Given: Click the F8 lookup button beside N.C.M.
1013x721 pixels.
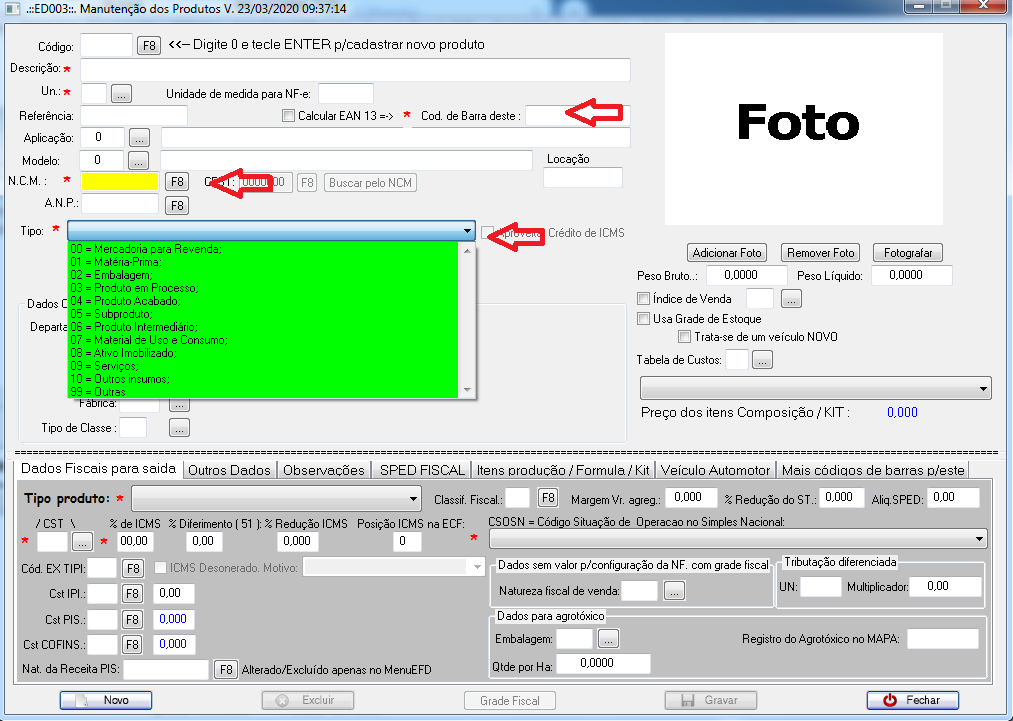Looking at the screenshot, I should [x=176, y=182].
